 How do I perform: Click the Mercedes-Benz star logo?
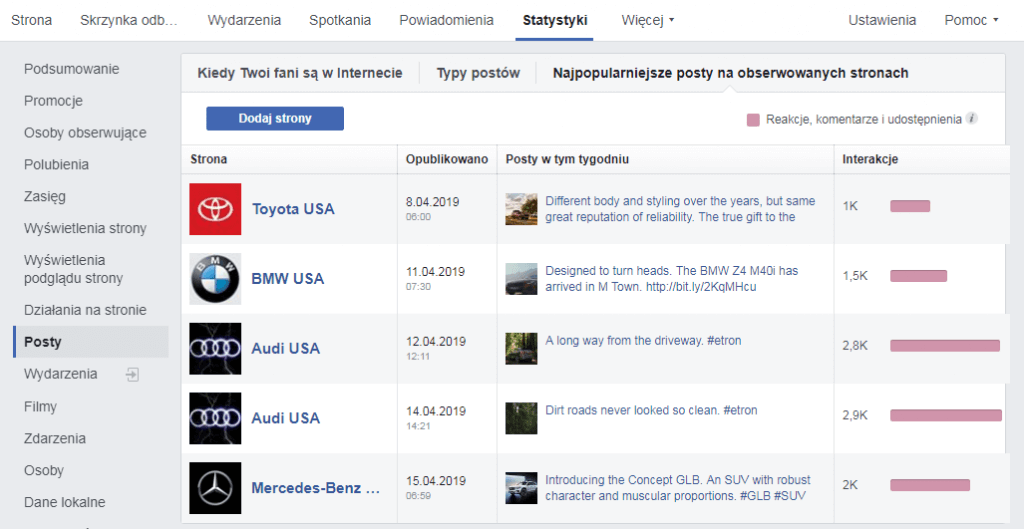215,488
